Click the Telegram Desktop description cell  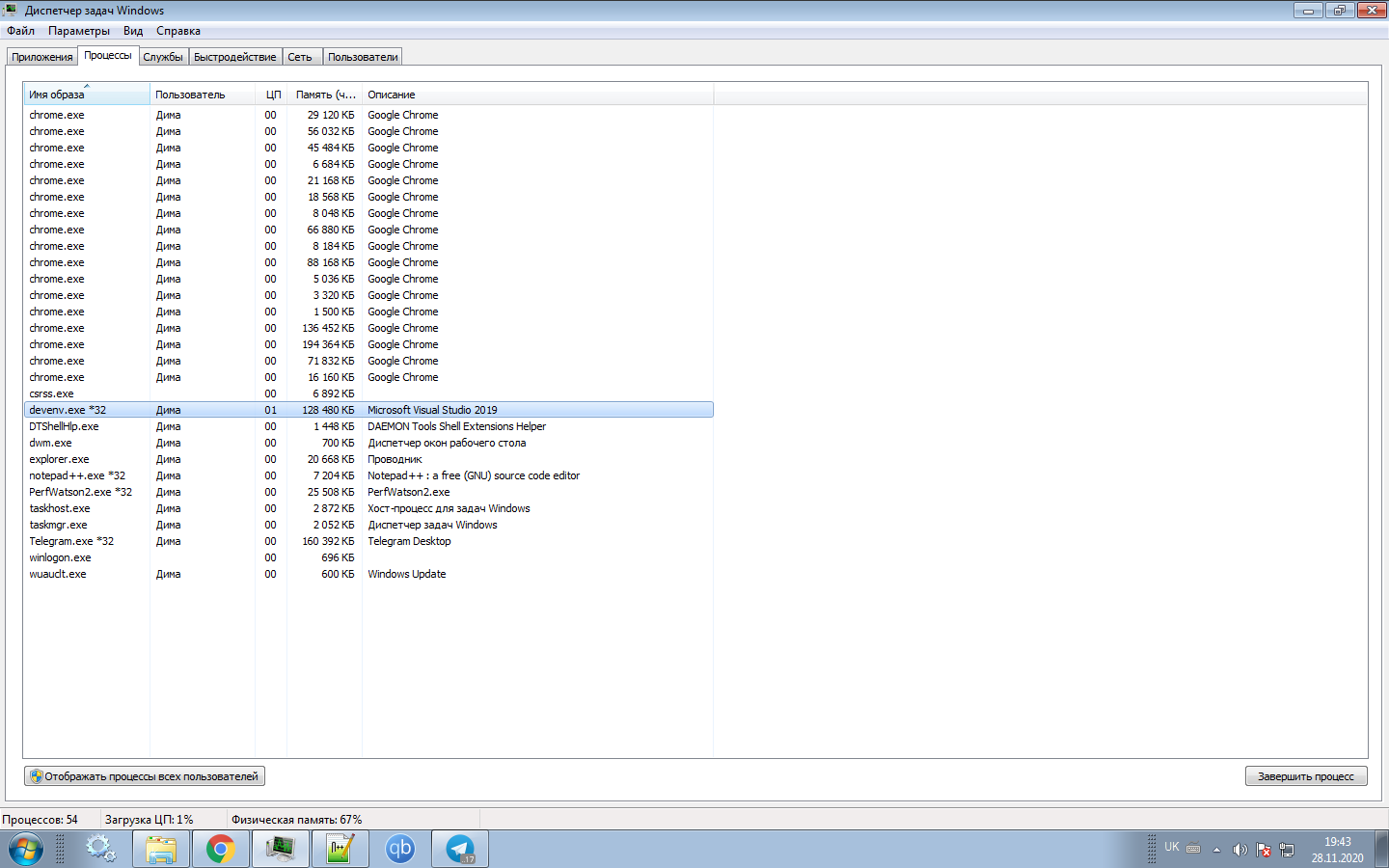click(409, 541)
